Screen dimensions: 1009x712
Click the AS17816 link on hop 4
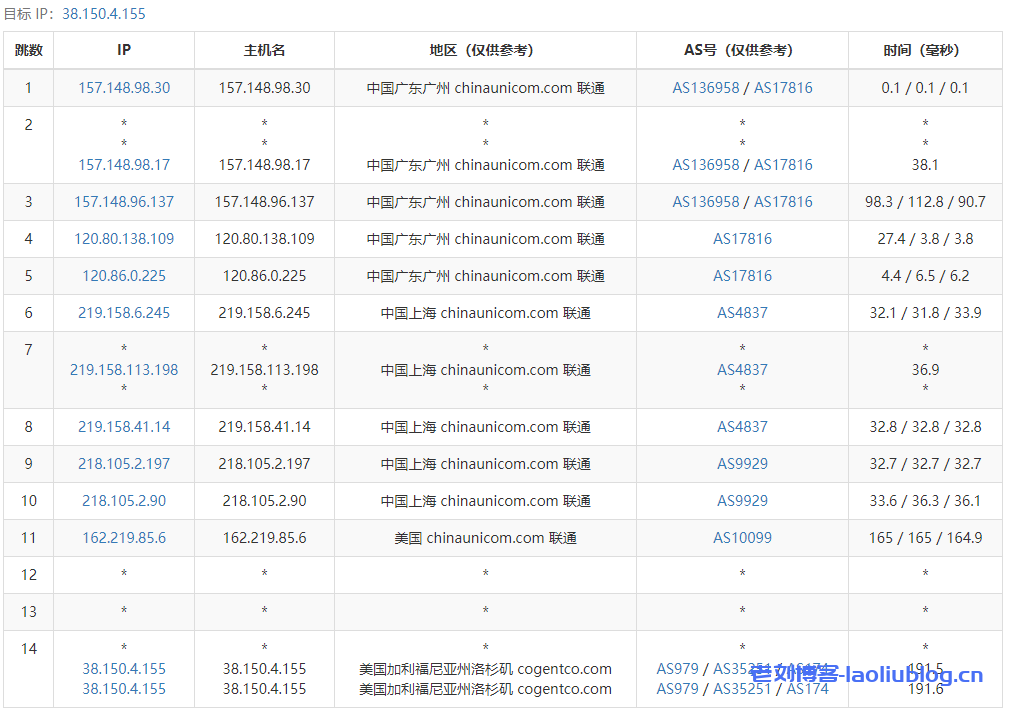(742, 239)
